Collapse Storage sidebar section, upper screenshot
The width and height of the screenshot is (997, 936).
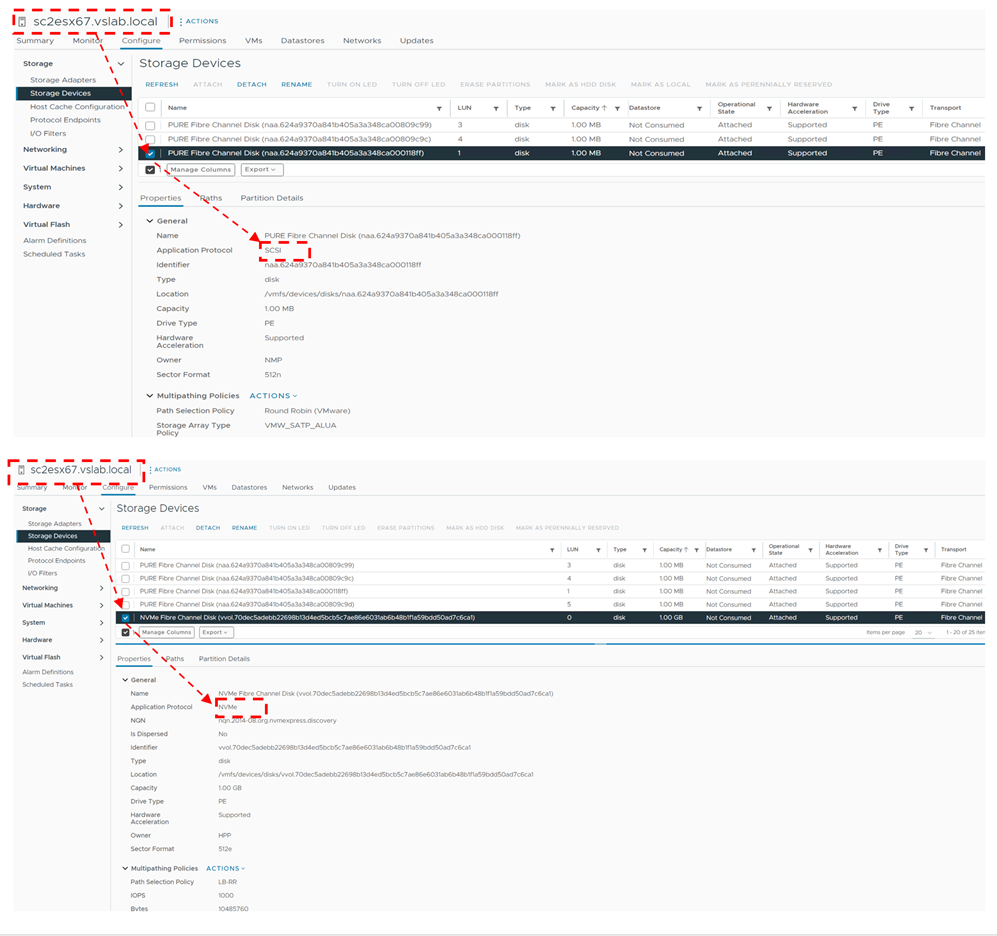click(121, 64)
